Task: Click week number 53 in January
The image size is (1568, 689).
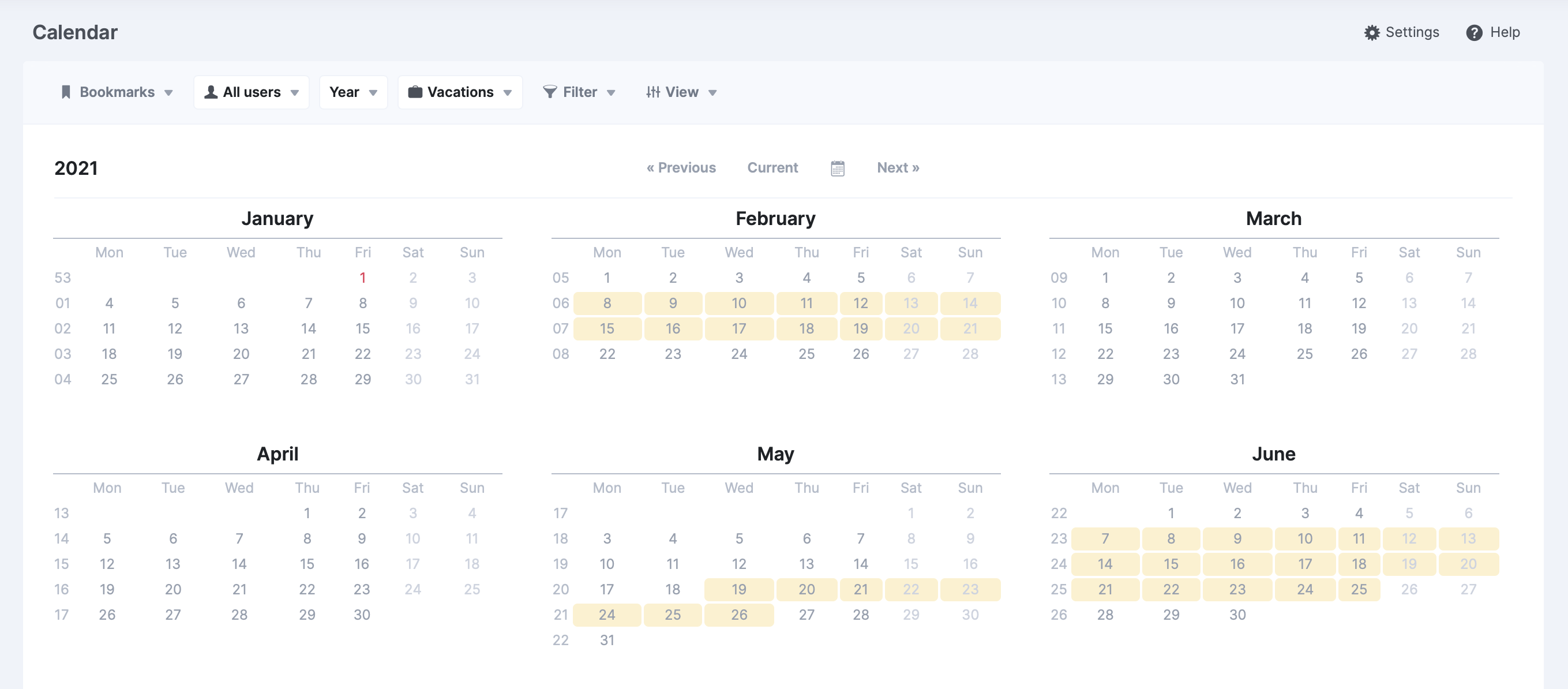Action: [63, 278]
